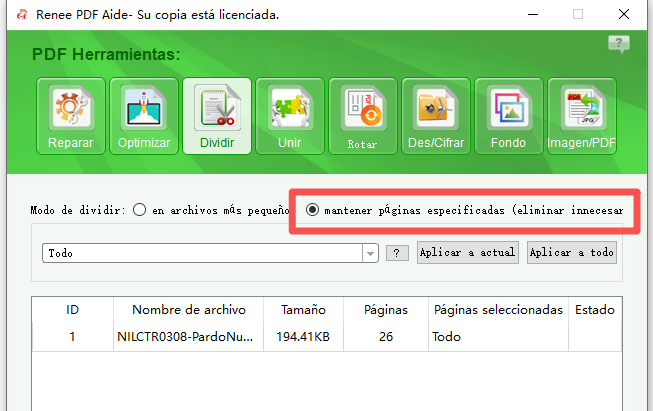Screen dimensions: 653x411
Task: Close the Renee PDF Aide window
Action: tap(624, 15)
